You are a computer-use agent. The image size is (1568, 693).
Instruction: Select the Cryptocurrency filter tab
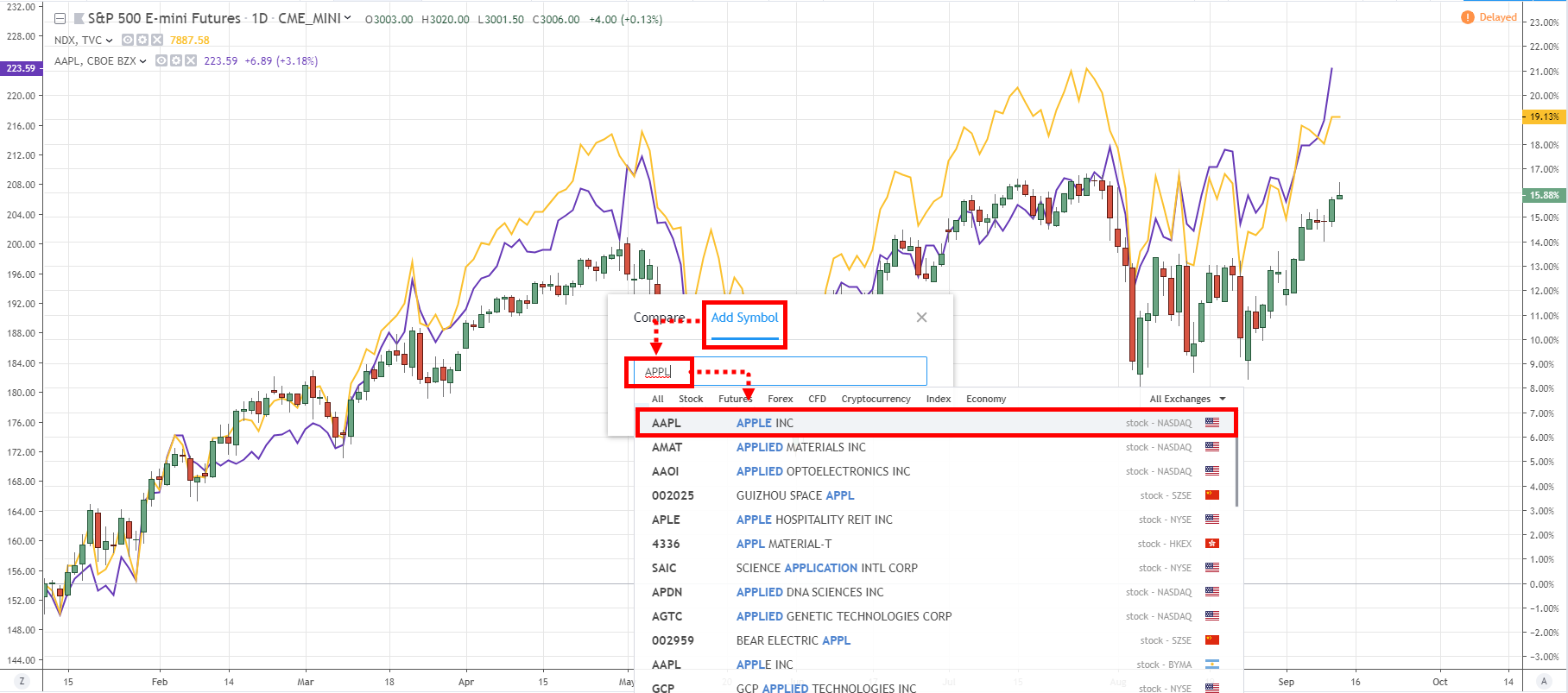[x=876, y=399]
